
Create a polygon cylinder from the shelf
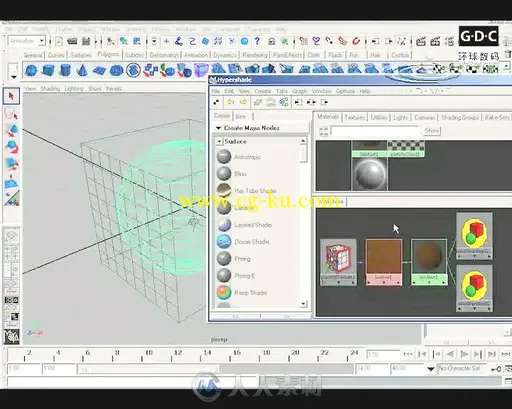[x=65, y=70]
